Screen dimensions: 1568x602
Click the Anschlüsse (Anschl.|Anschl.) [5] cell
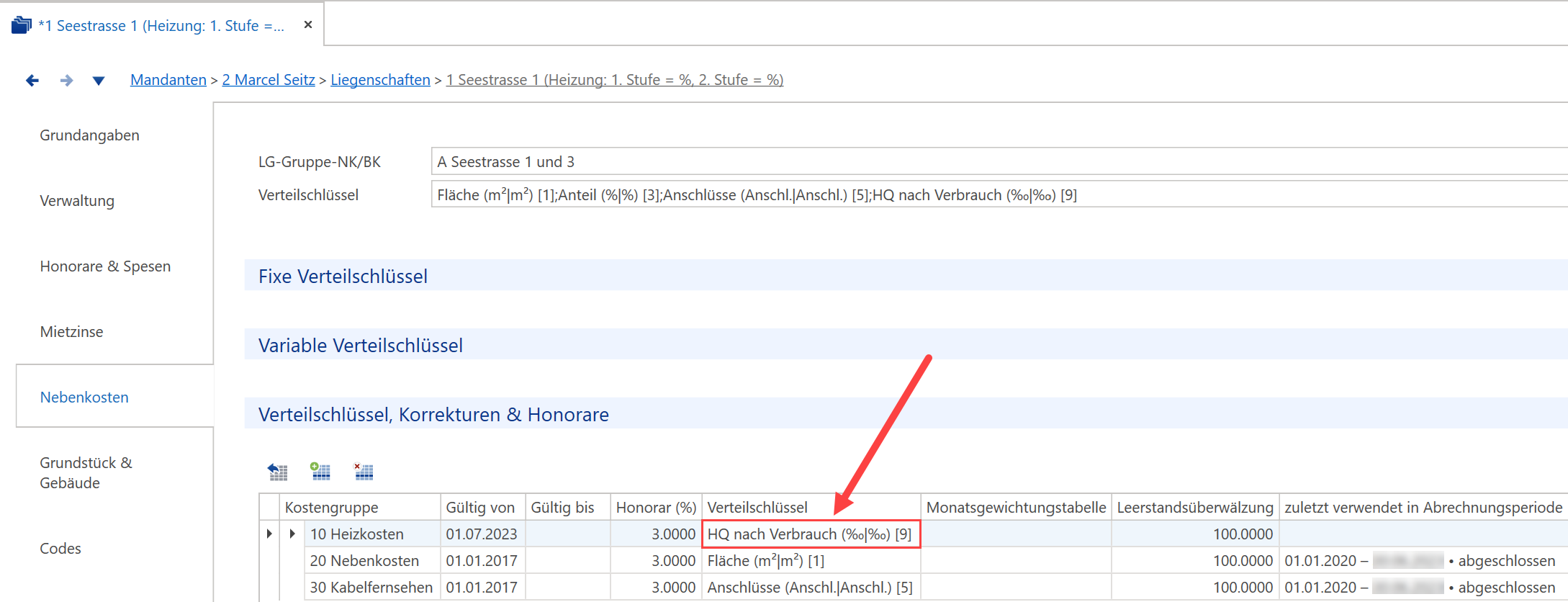(x=811, y=587)
